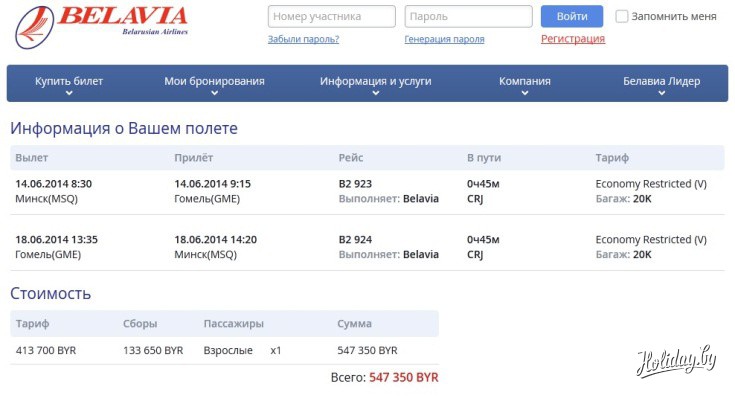Image resolution: width=735 pixels, height=398 pixels.
Task: Open the Информация и услуги menu
Action: 375,81
